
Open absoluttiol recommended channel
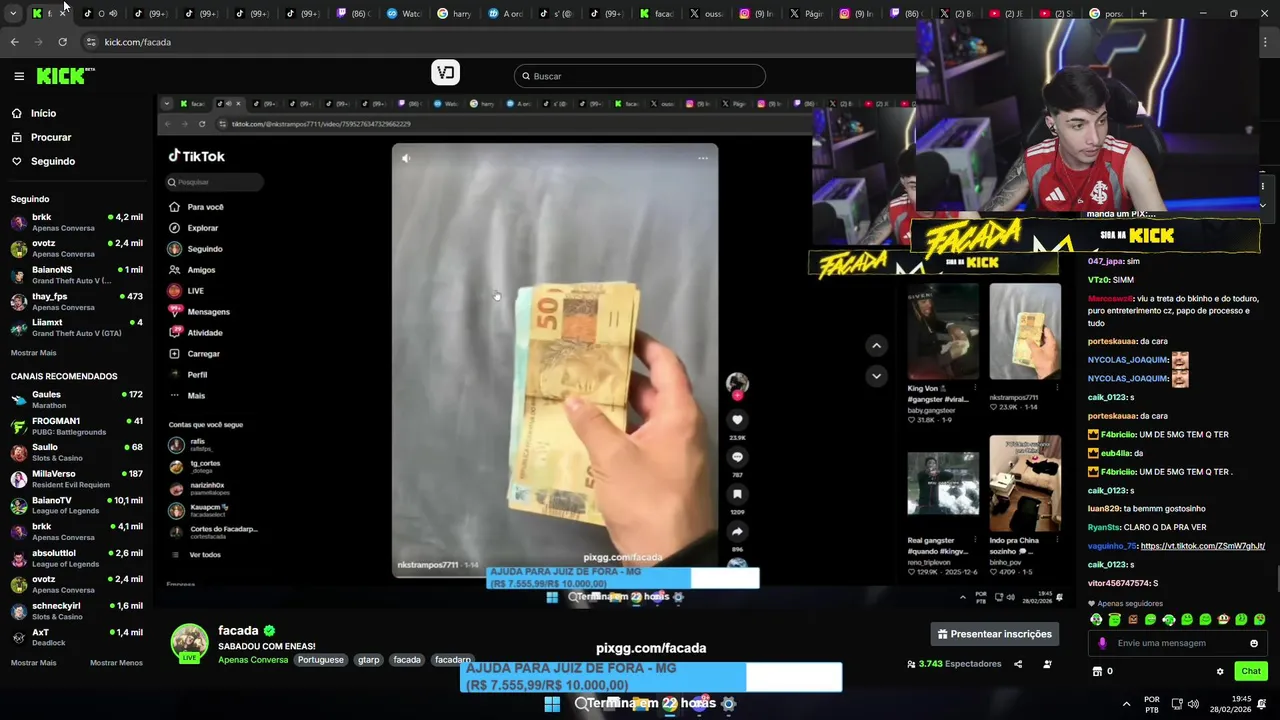(77, 558)
